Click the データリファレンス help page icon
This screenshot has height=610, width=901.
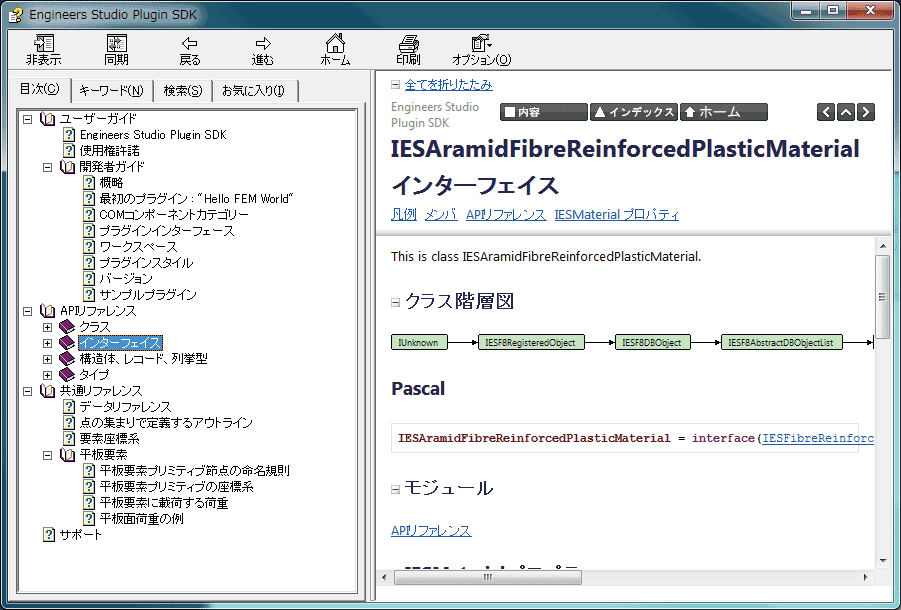pos(69,407)
